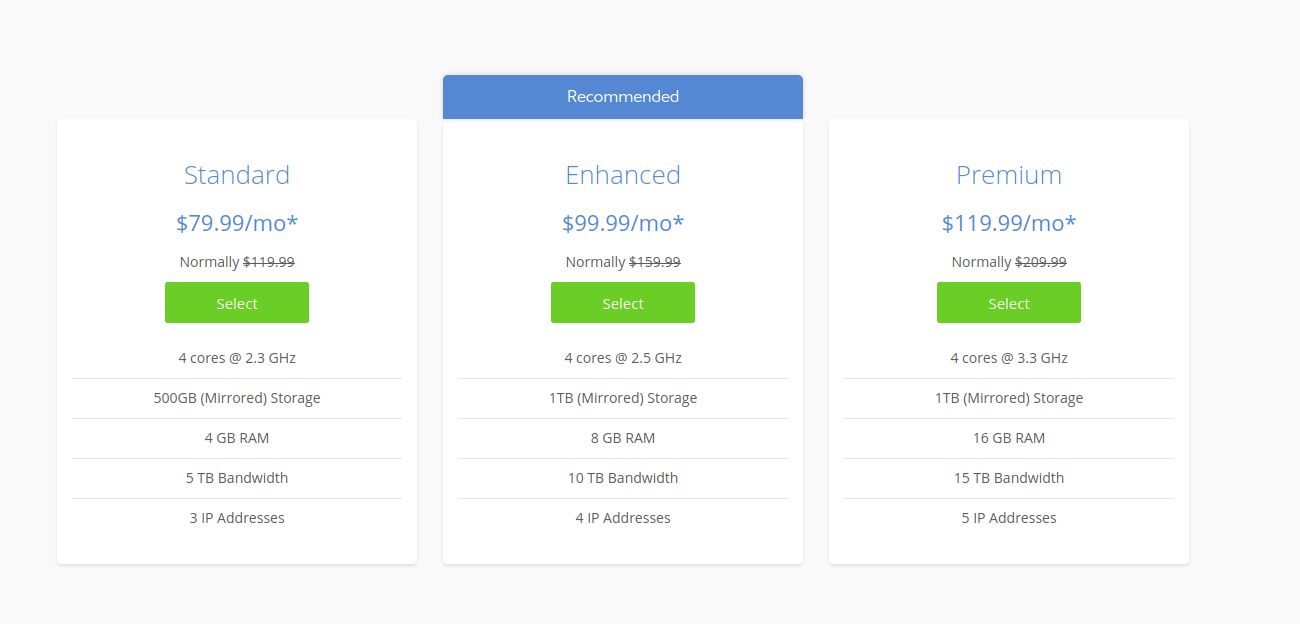Click the 16 GB RAM row under Premium
This screenshot has height=624, width=1300.
click(1008, 437)
